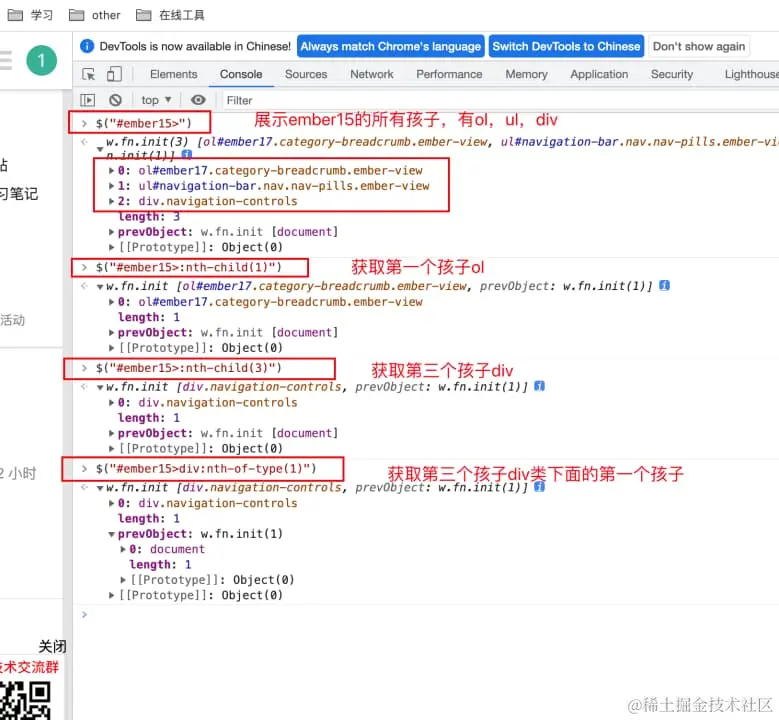The height and width of the screenshot is (720, 779).
Task: Open the 学习 bookmarks folder
Action: click(30, 15)
